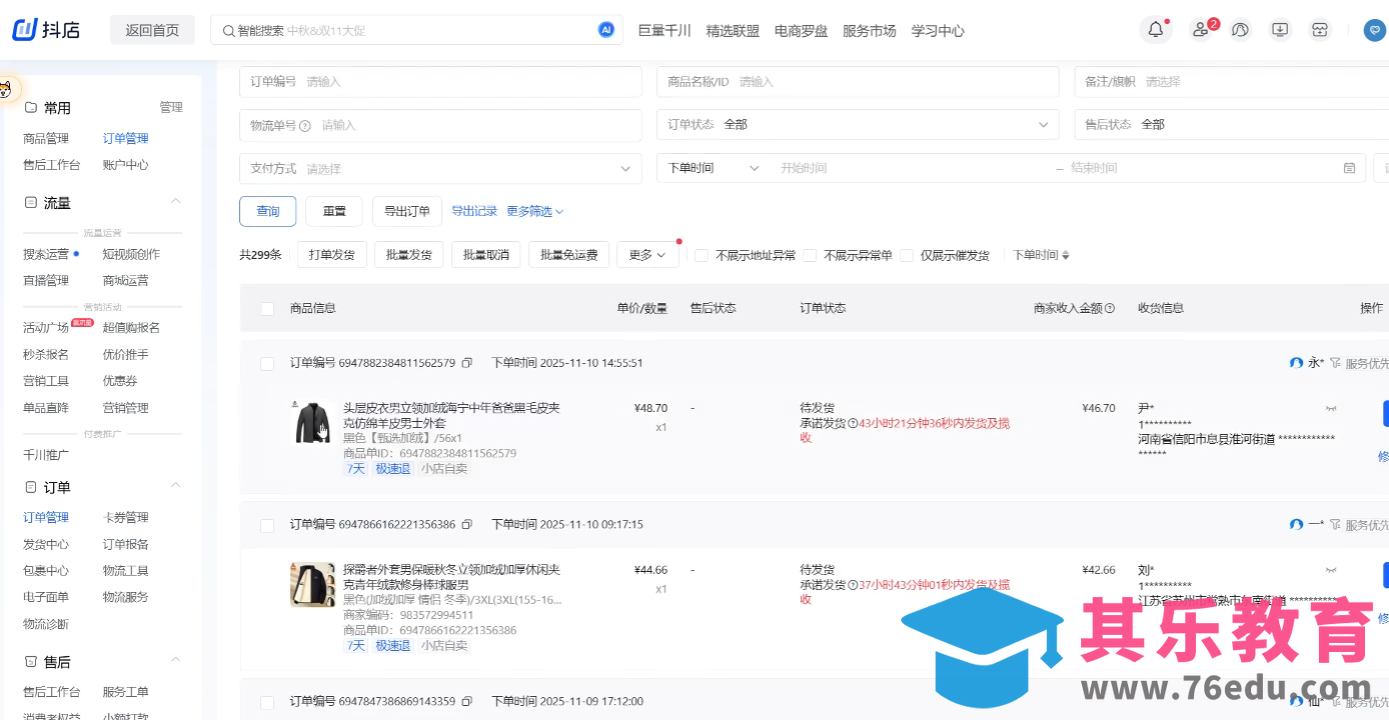Enable 不展示地址异常 checkbox
Viewport: 1389px width, 720px height.
(x=701, y=255)
